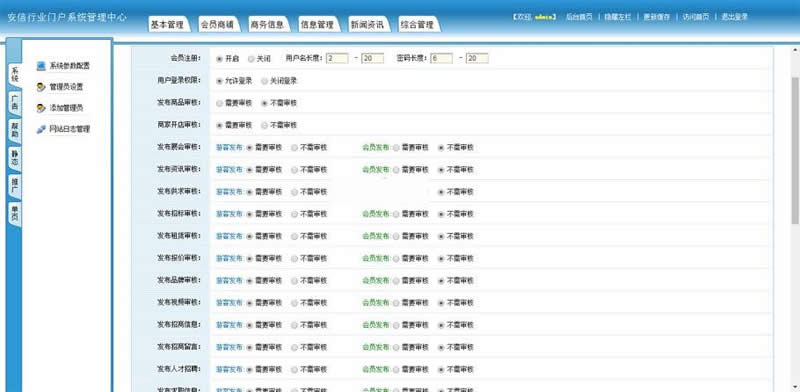The image size is (800, 392).
Task: Click the 退出登录 logout link
Action: pyautogui.click(x=735, y=17)
